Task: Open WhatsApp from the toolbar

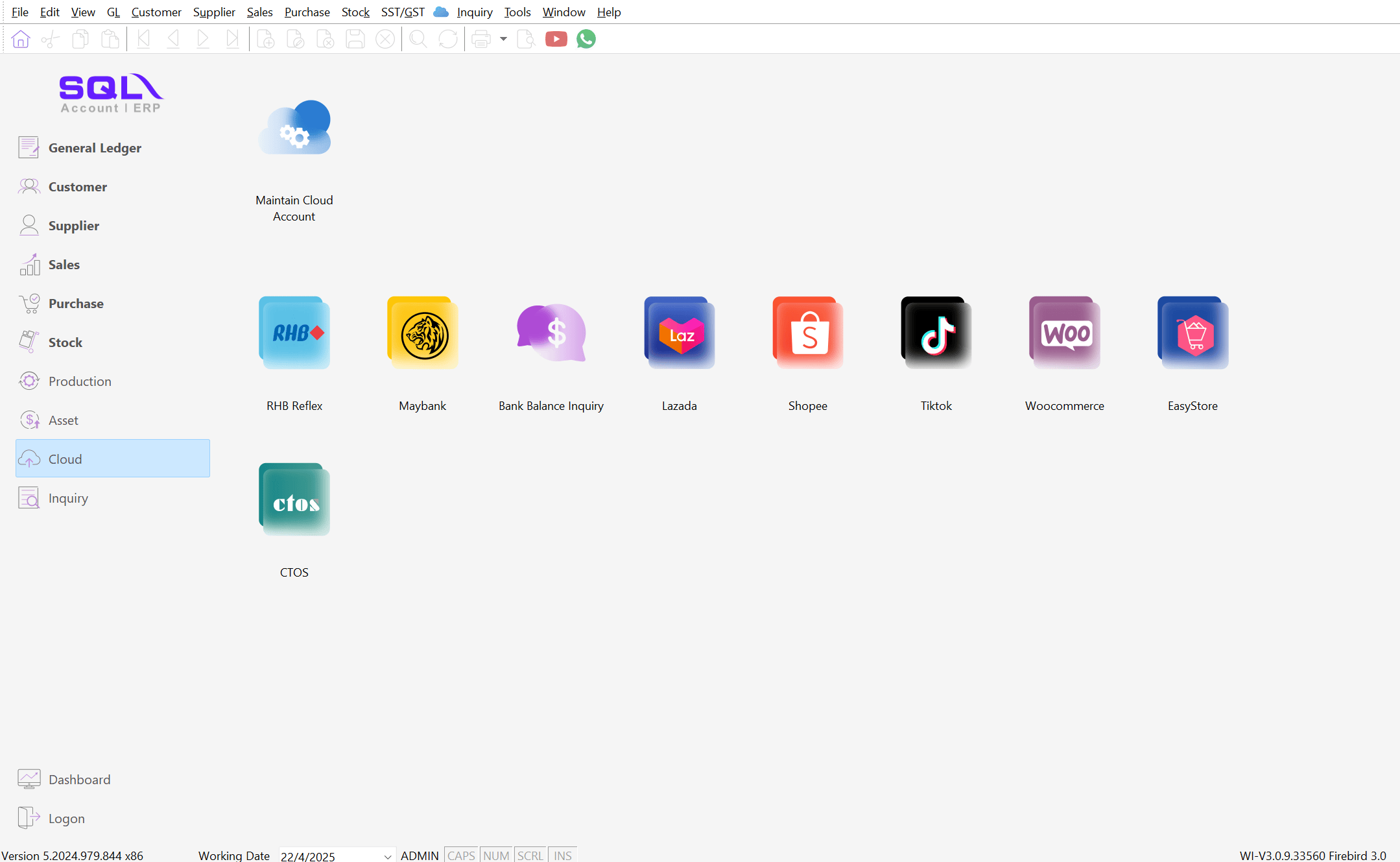Action: pos(586,40)
